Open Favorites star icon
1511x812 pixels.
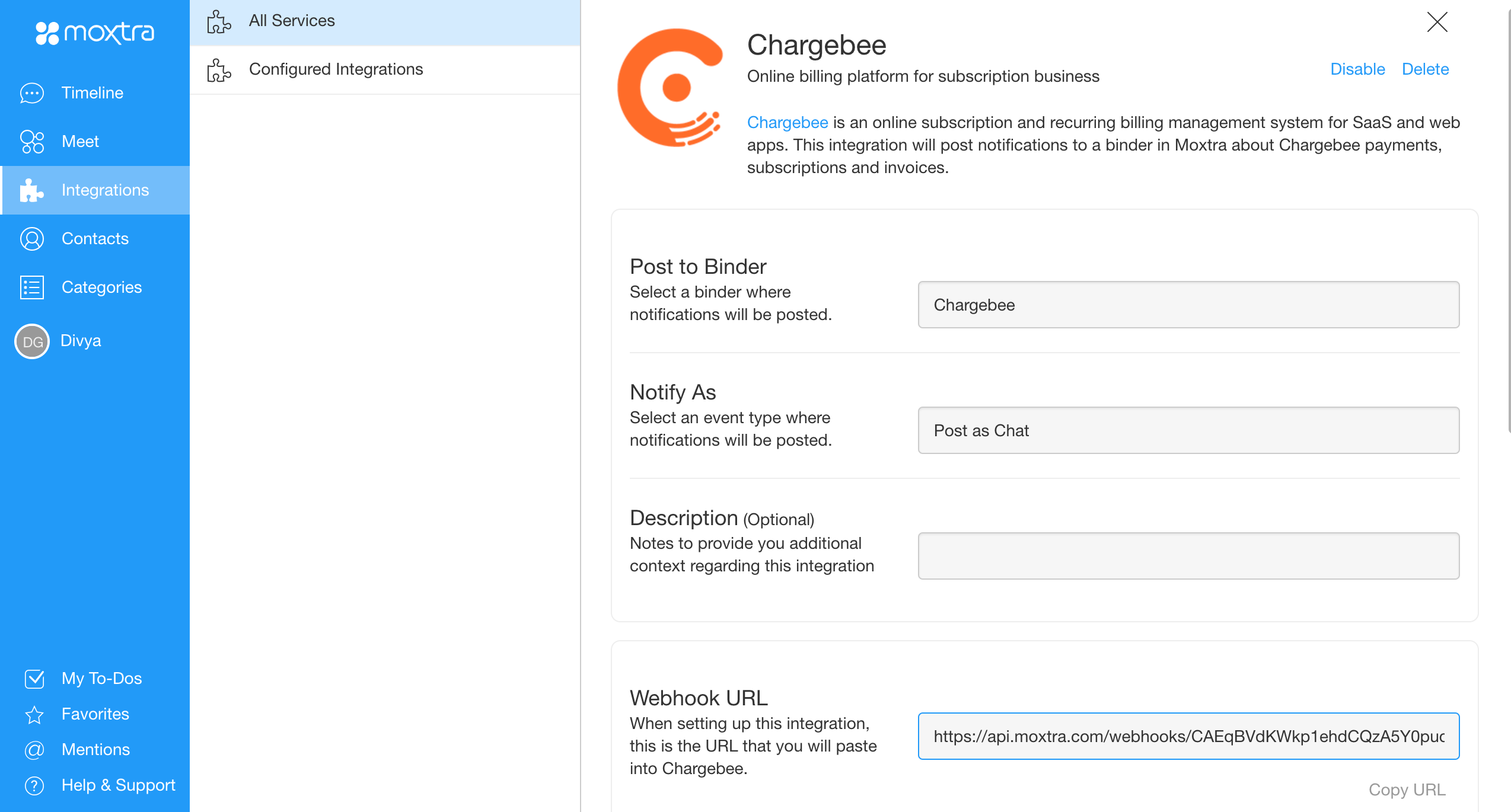(x=34, y=714)
